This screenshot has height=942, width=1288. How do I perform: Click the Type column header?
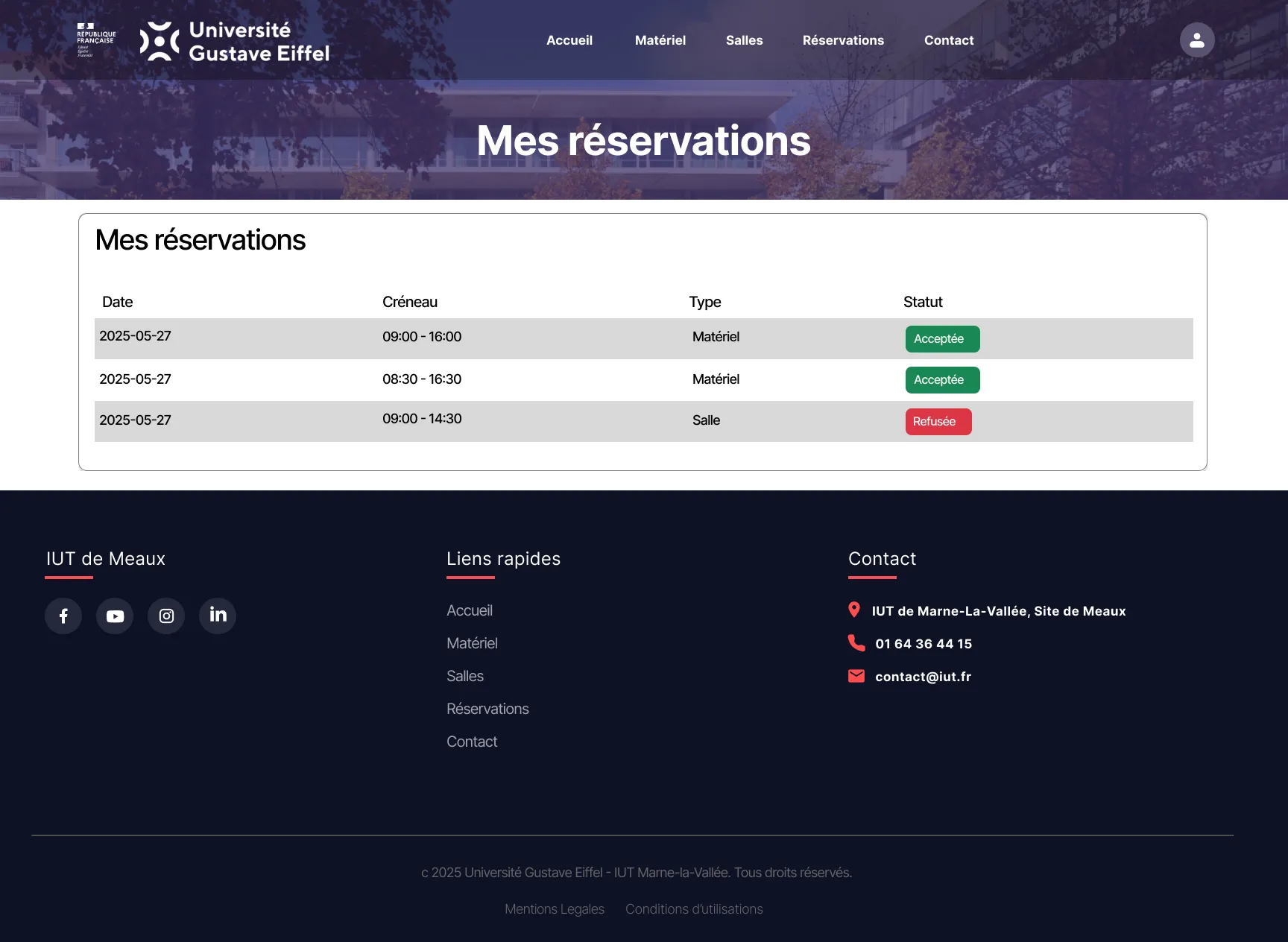pos(704,302)
